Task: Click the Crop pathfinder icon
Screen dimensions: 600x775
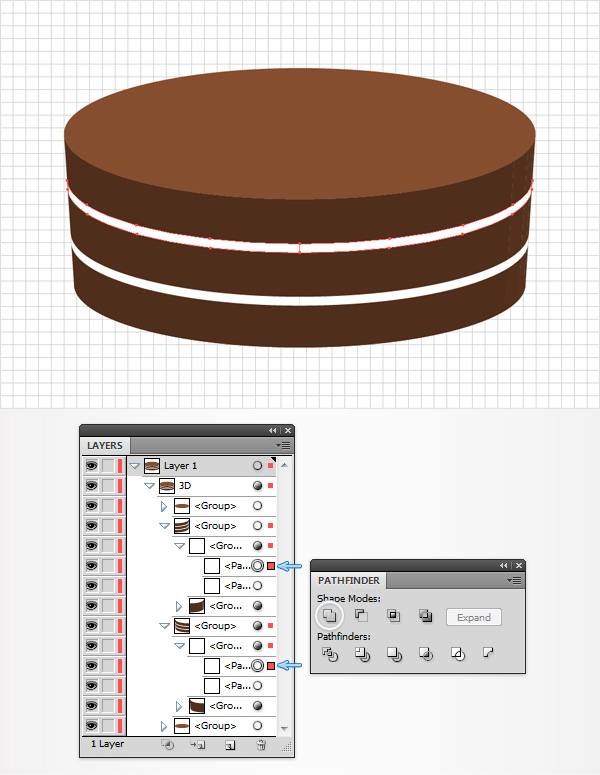Action: click(x=426, y=654)
